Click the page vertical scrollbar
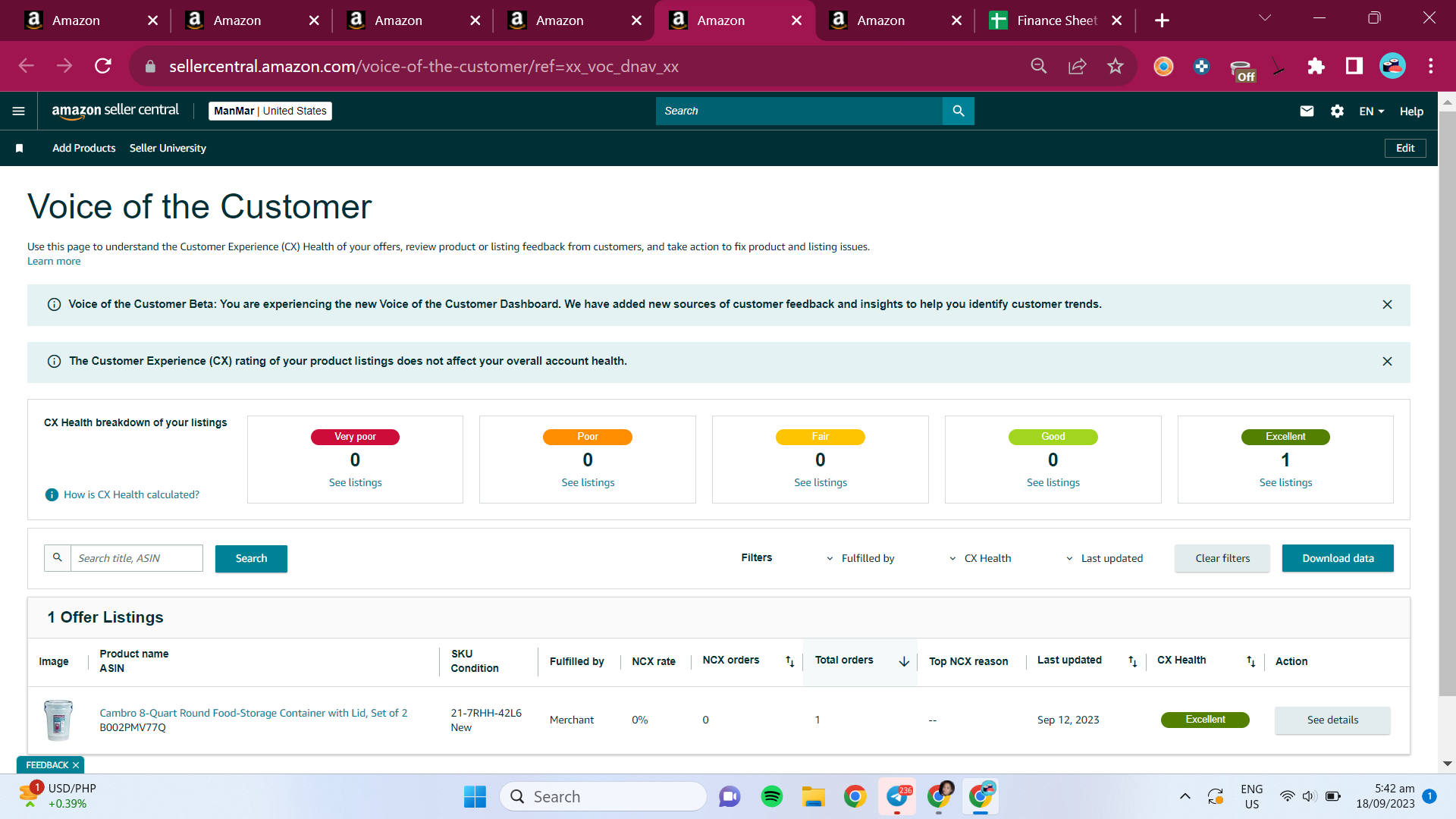Screen dimensions: 1456x819 coord(1447,405)
